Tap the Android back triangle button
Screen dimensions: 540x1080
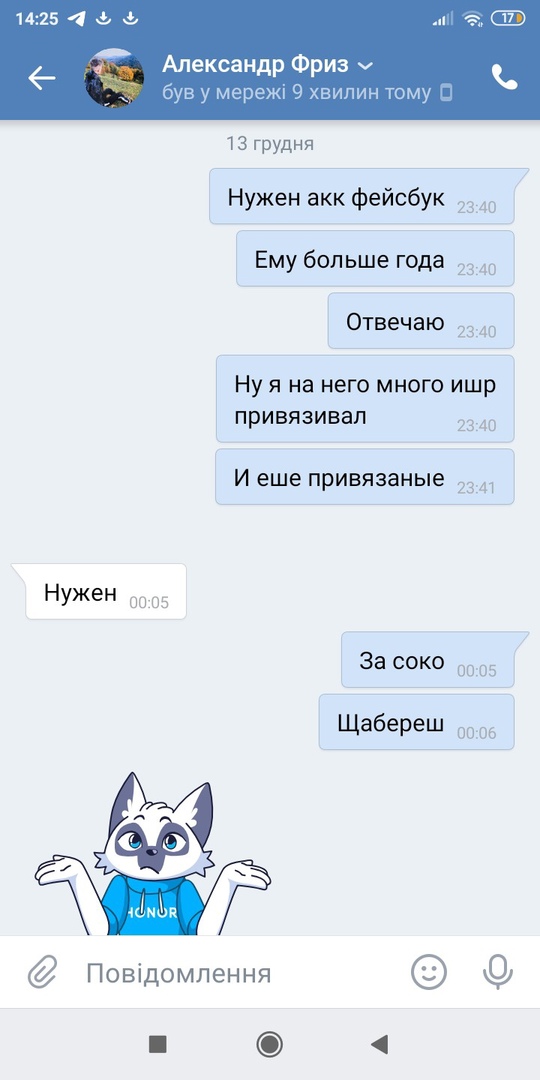[x=380, y=1044]
